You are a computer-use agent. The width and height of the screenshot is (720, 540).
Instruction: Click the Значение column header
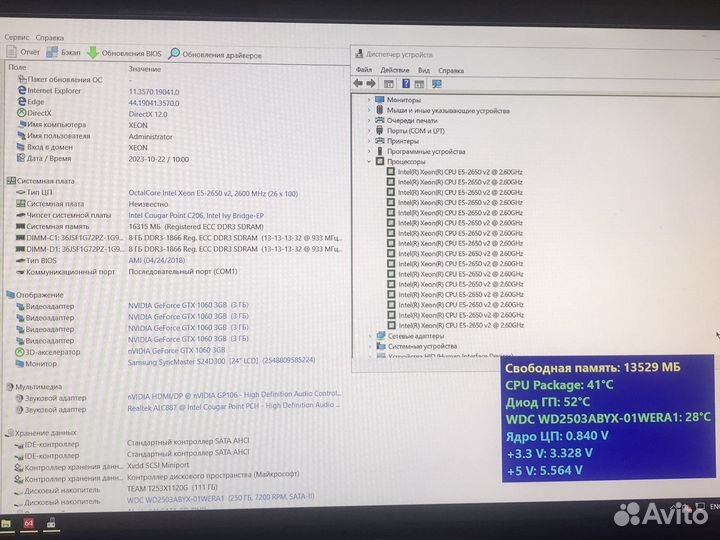click(x=144, y=68)
